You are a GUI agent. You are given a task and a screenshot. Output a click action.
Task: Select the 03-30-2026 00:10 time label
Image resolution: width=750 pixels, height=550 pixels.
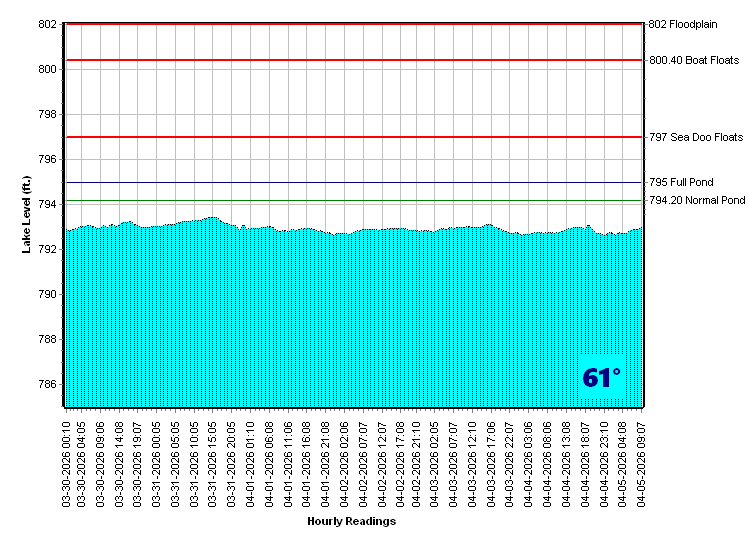tap(67, 461)
